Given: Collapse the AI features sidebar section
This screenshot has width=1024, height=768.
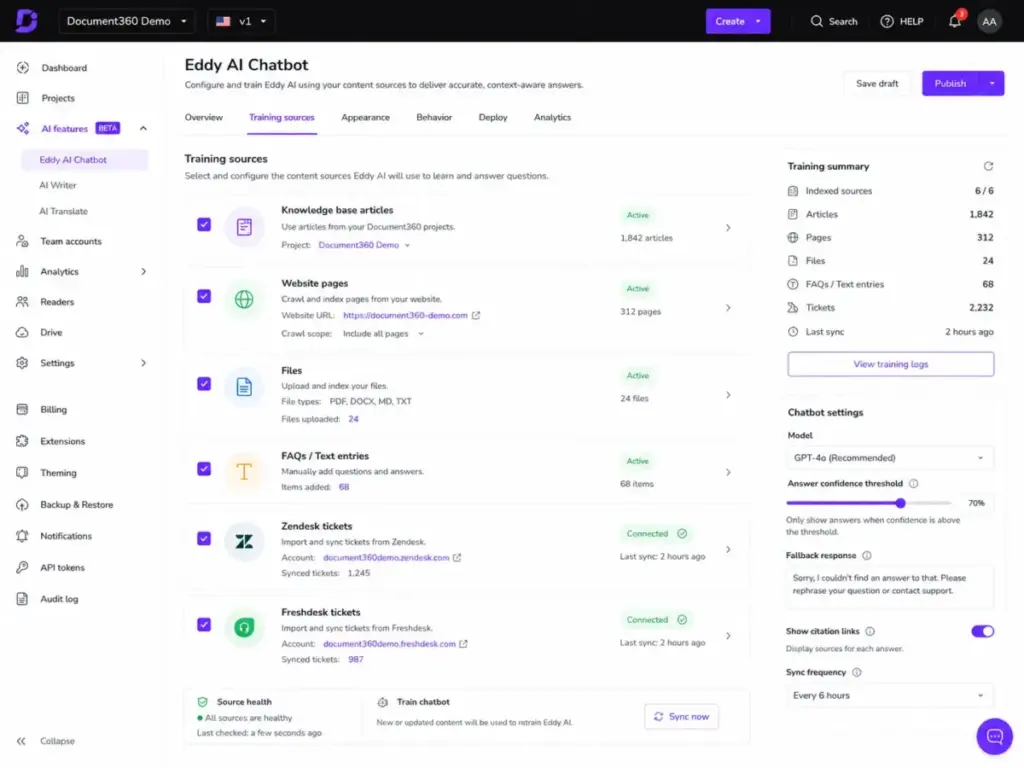Looking at the screenshot, I should click(143, 129).
